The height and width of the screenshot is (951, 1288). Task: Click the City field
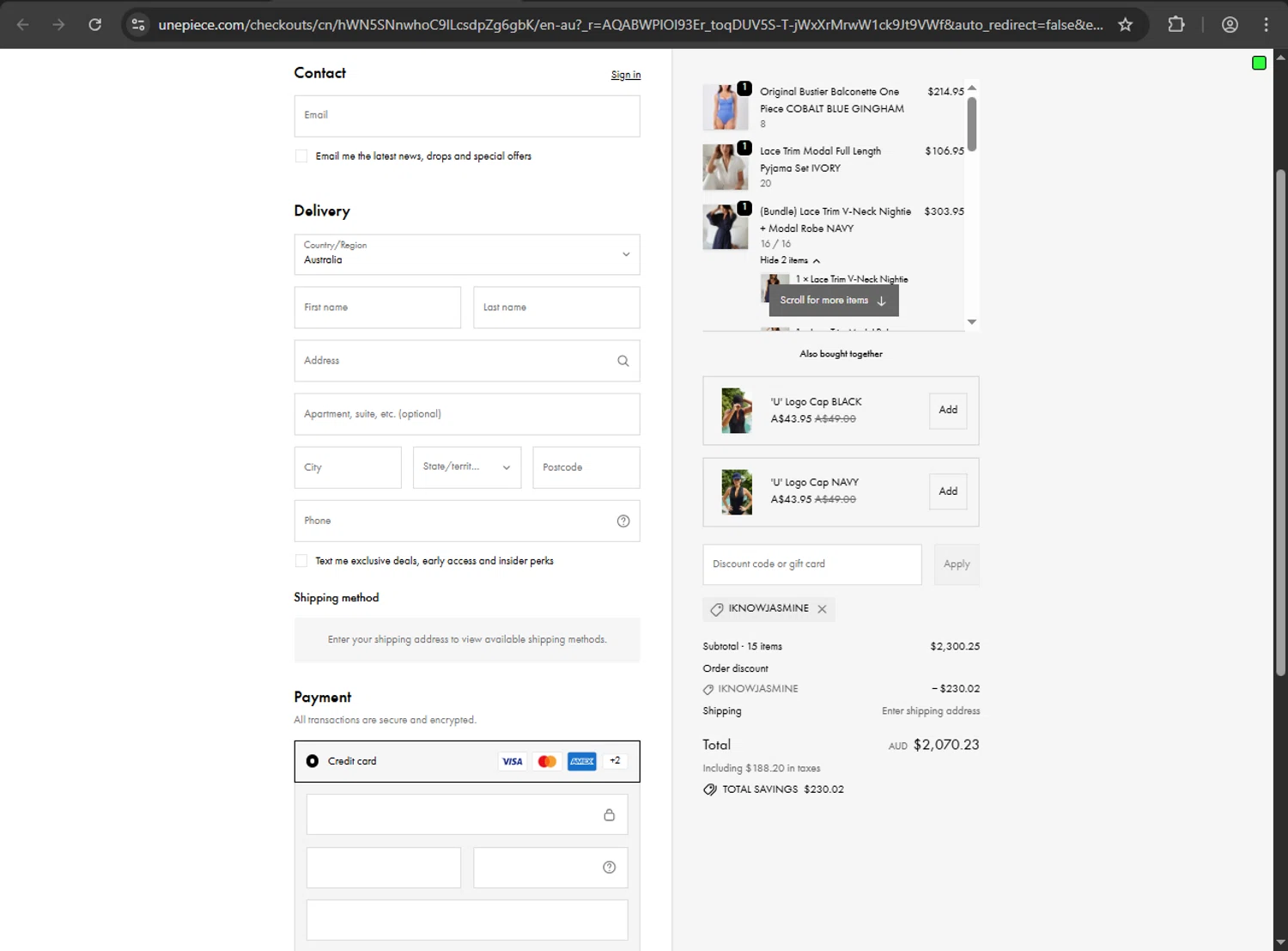348,467
